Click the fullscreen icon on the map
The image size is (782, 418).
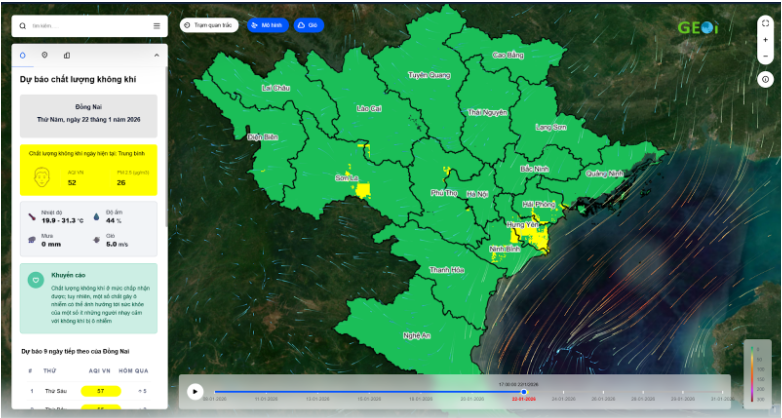[765, 23]
